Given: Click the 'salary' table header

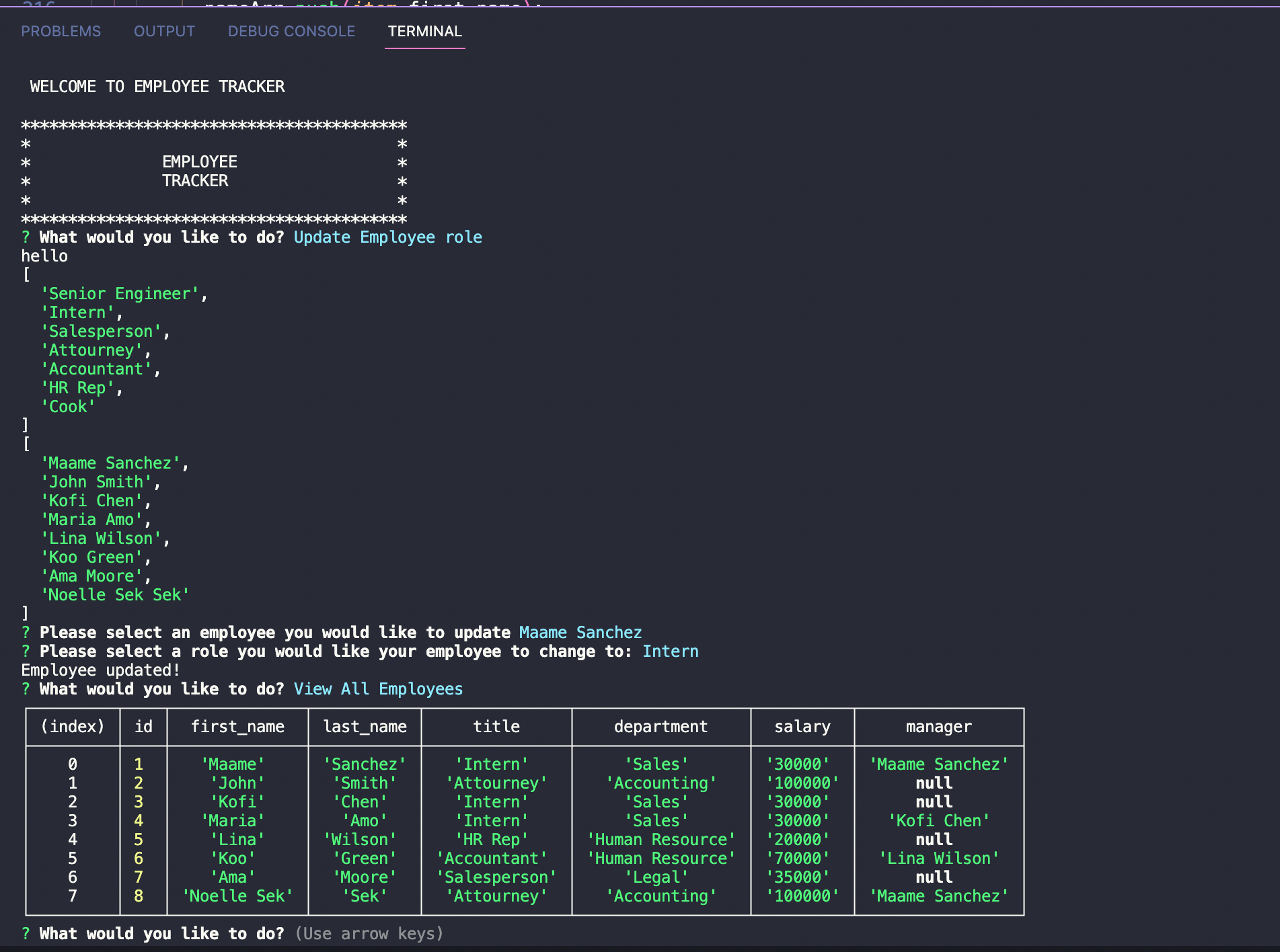Looking at the screenshot, I should pyautogui.click(x=802, y=727).
